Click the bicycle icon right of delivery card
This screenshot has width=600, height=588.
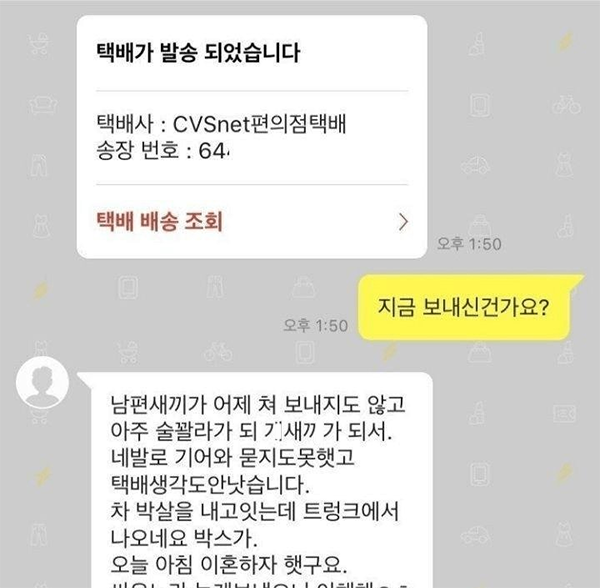pyautogui.click(x=566, y=104)
